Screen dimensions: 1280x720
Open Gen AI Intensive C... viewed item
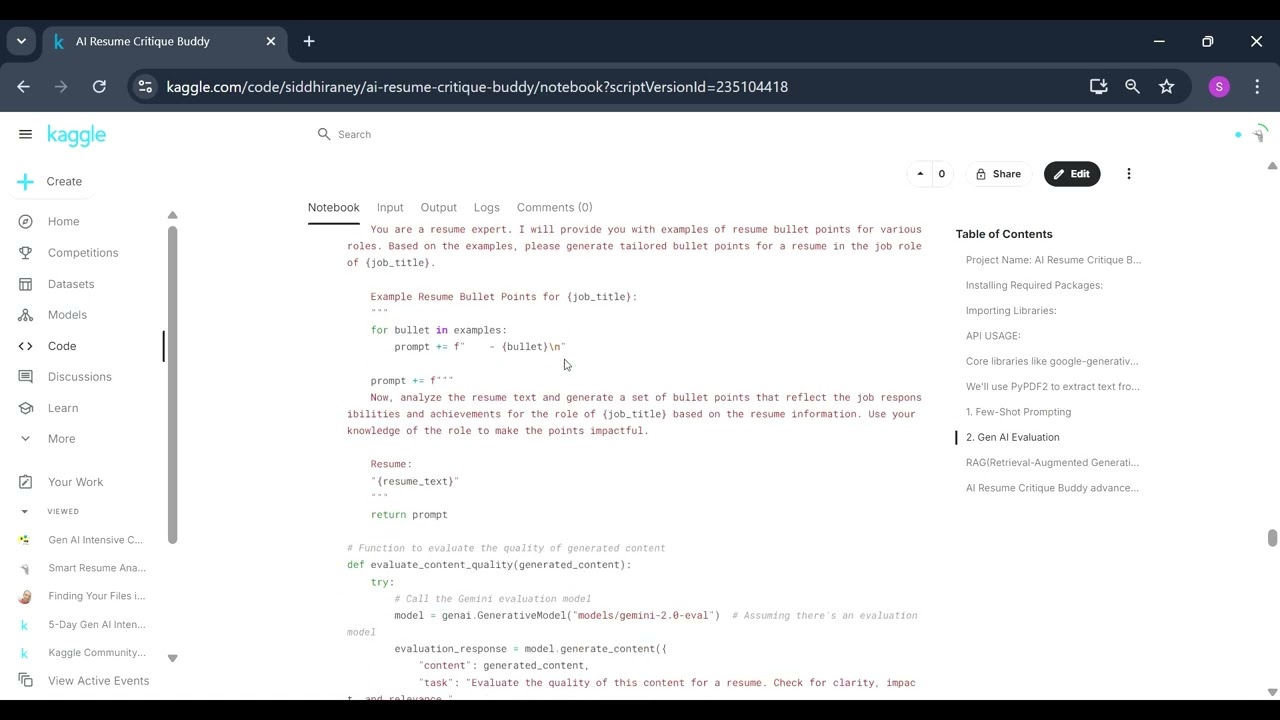96,540
